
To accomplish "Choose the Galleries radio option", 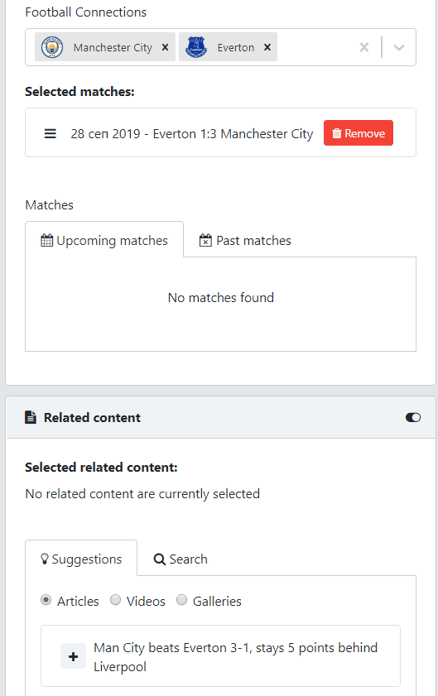I will point(182,600).
